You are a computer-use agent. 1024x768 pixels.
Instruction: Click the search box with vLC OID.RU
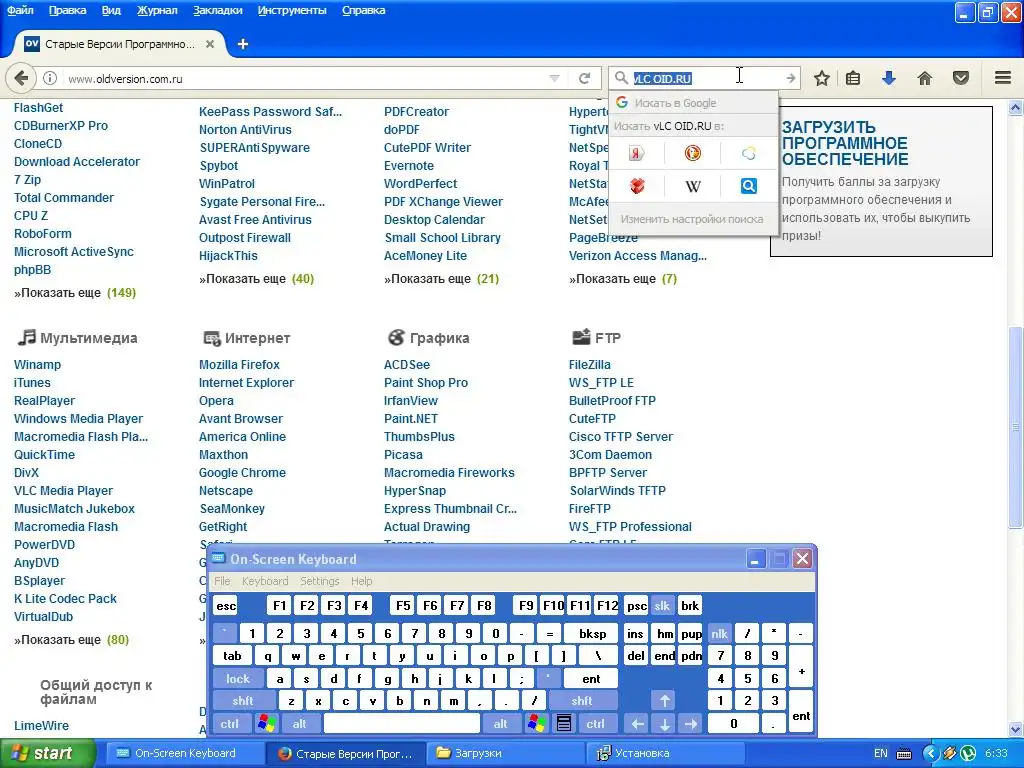tap(702, 78)
